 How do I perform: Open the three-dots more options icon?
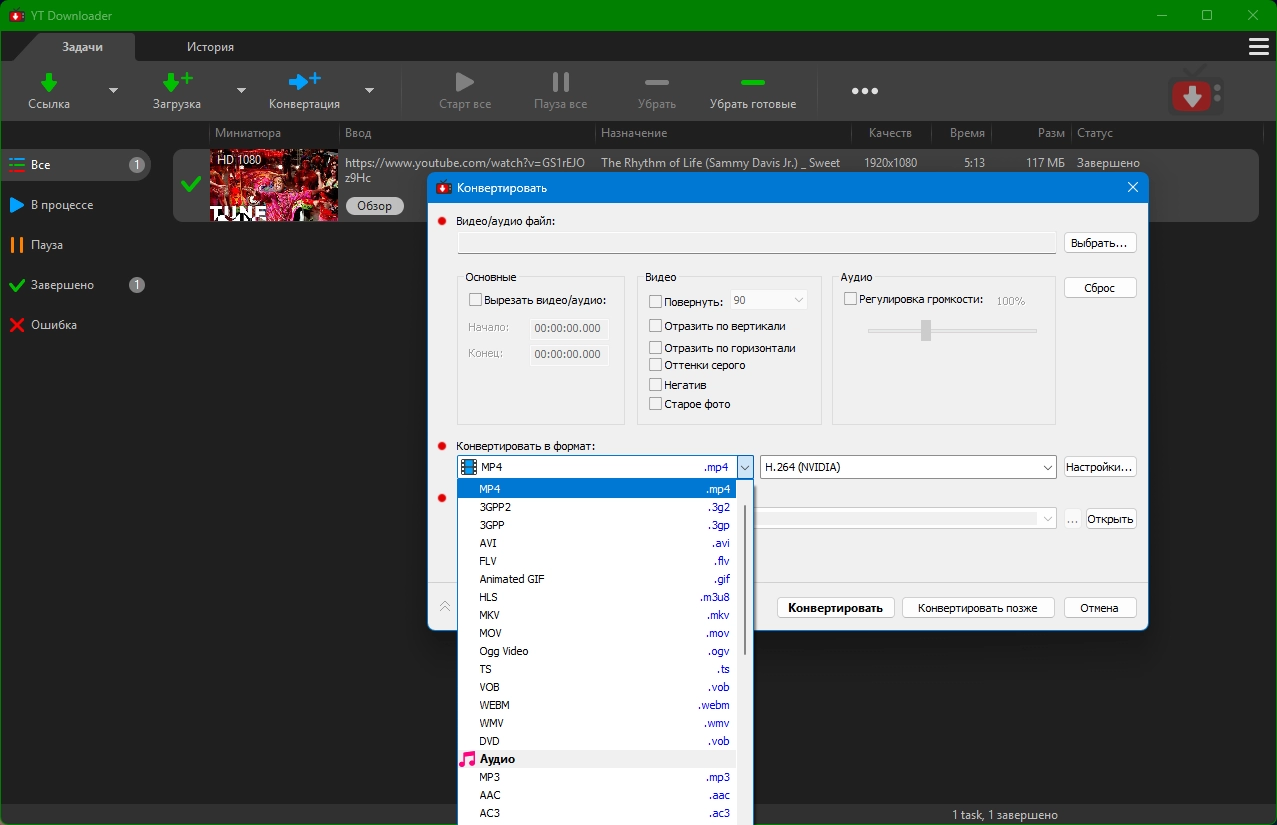[864, 91]
